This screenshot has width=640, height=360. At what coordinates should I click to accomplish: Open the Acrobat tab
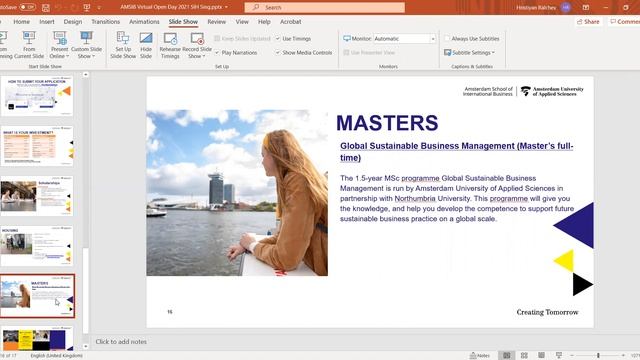tap(291, 22)
